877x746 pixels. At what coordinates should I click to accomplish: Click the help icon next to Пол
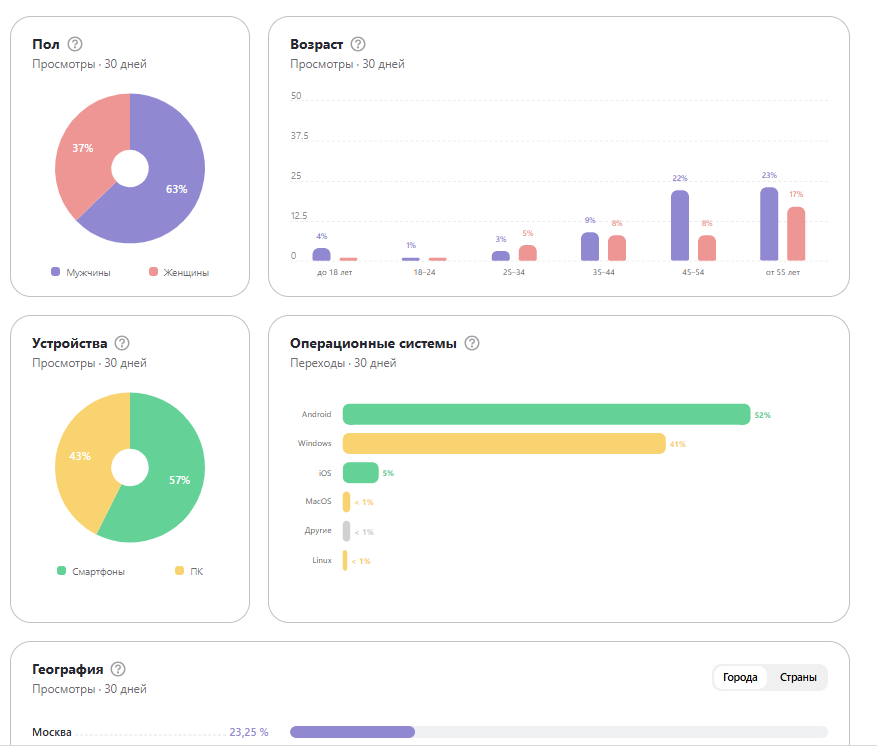point(75,44)
